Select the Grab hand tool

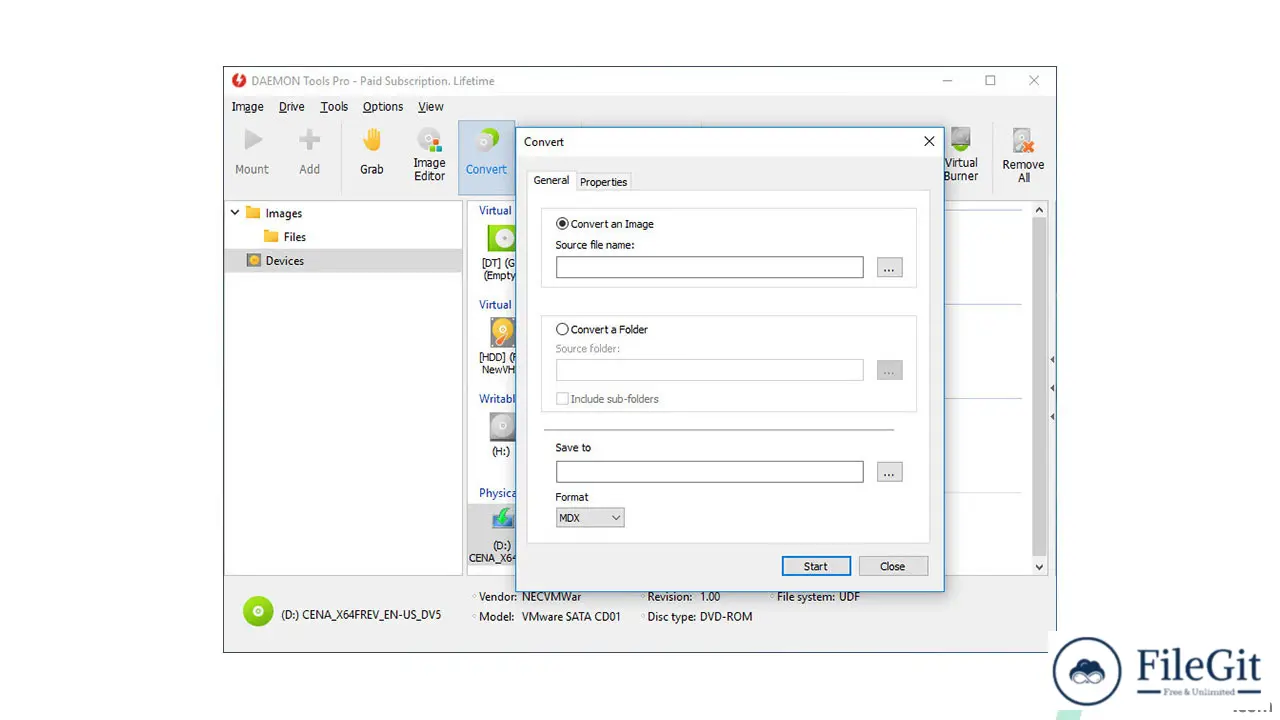(x=372, y=152)
